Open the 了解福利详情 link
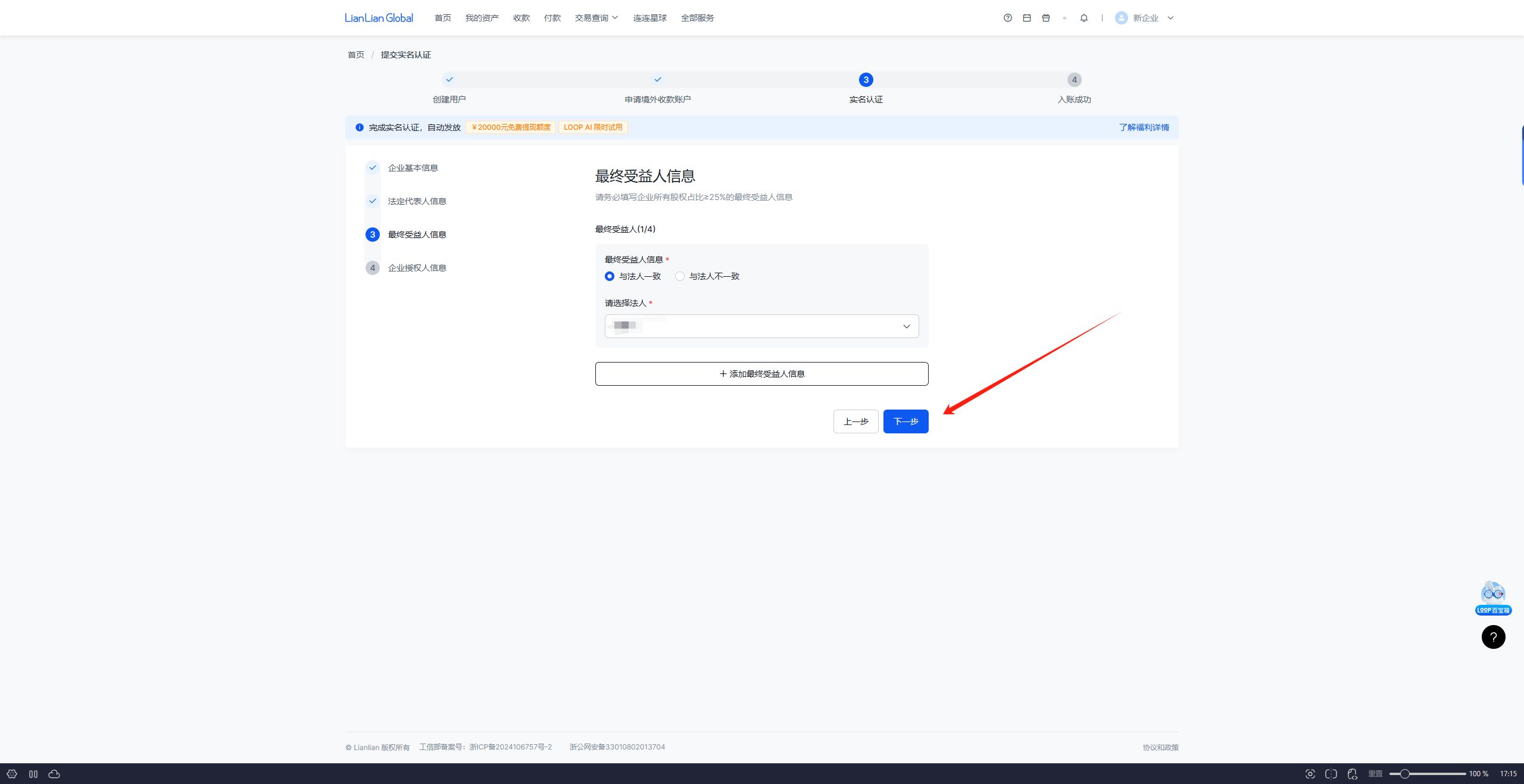Screen dimensions: 1524x784 click(1144, 127)
